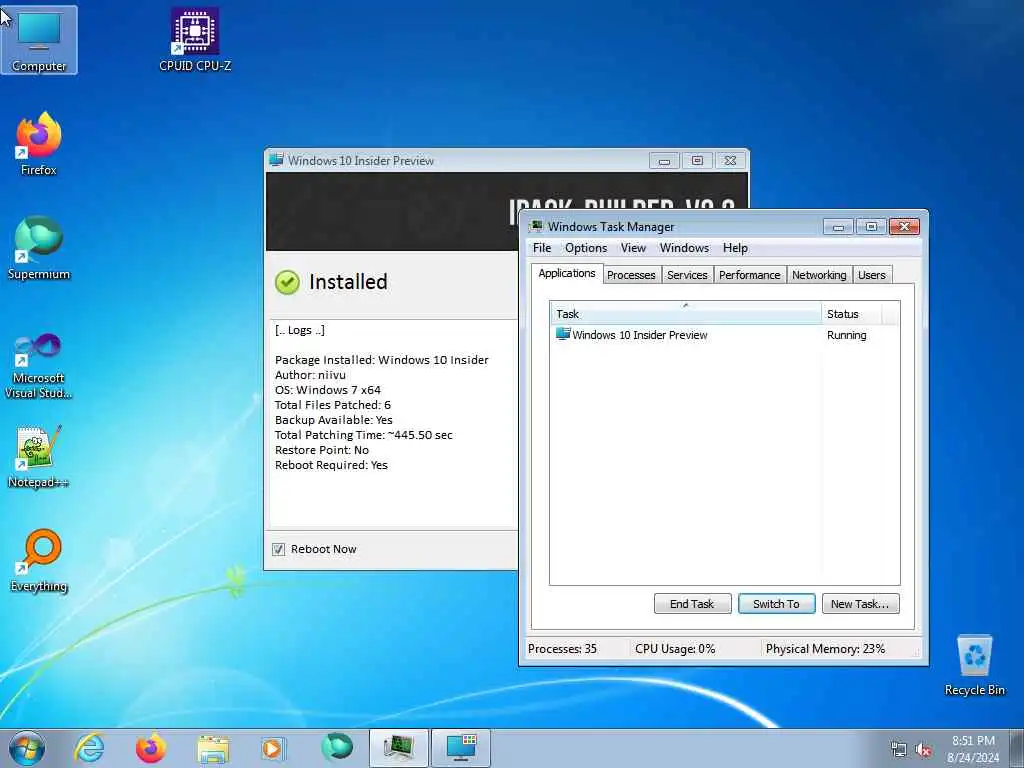Select the Windows 10 Insider Preview taskbar button
Viewport: 1024px width, 768px height.
coord(460,748)
